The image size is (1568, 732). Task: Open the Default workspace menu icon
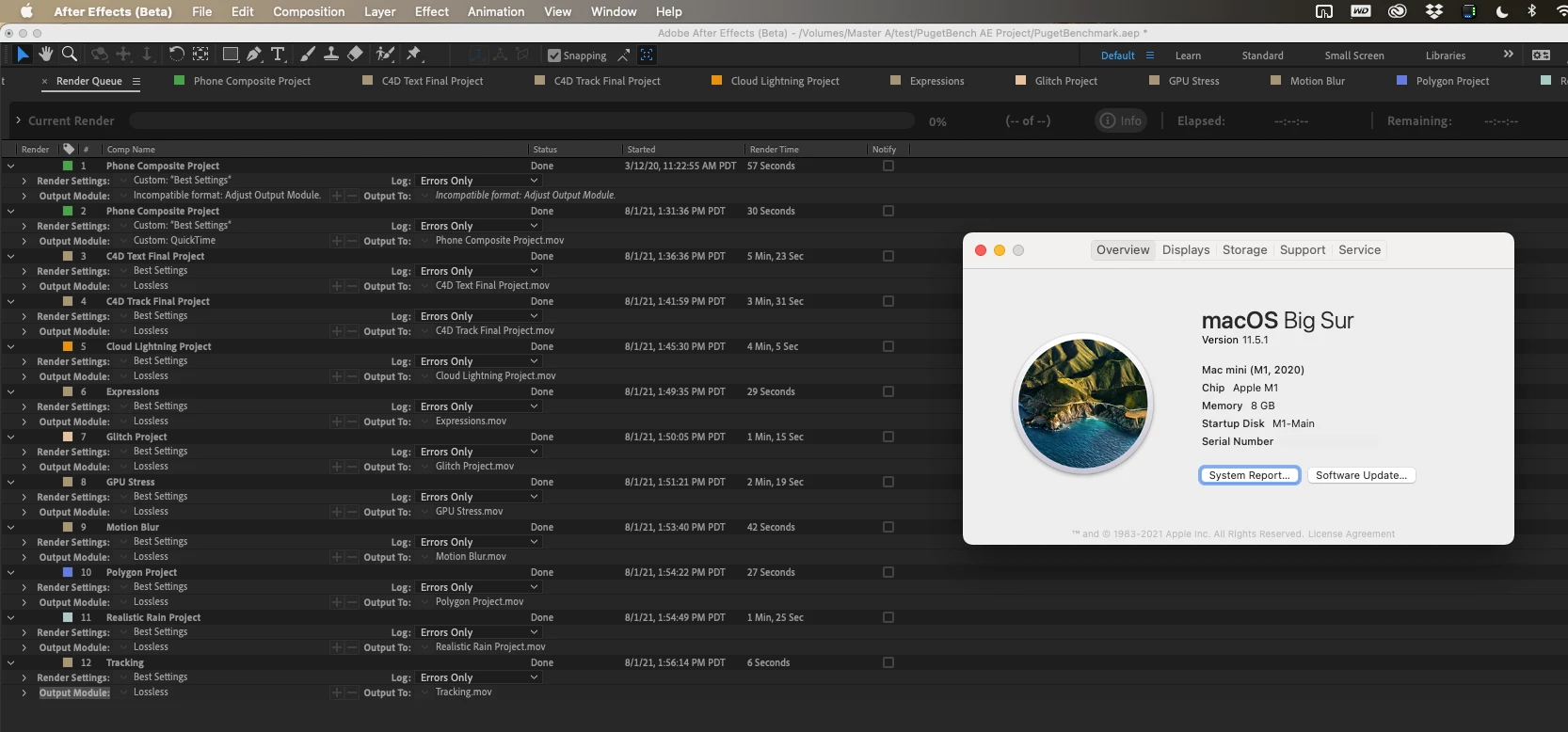tap(1150, 56)
